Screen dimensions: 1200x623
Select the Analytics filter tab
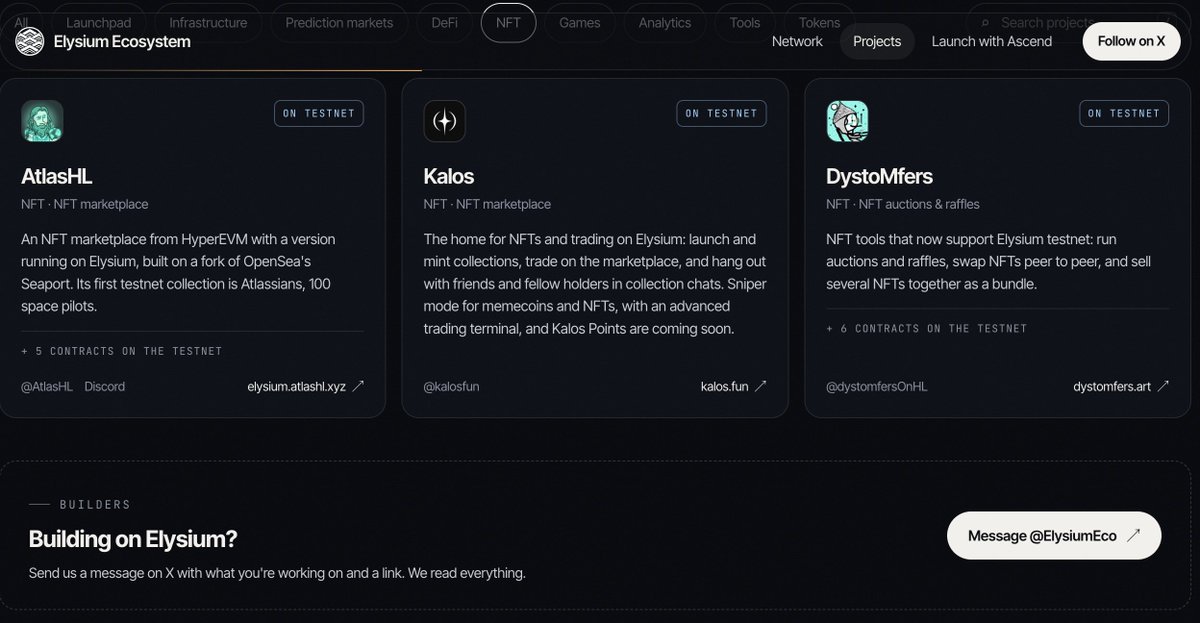(665, 22)
